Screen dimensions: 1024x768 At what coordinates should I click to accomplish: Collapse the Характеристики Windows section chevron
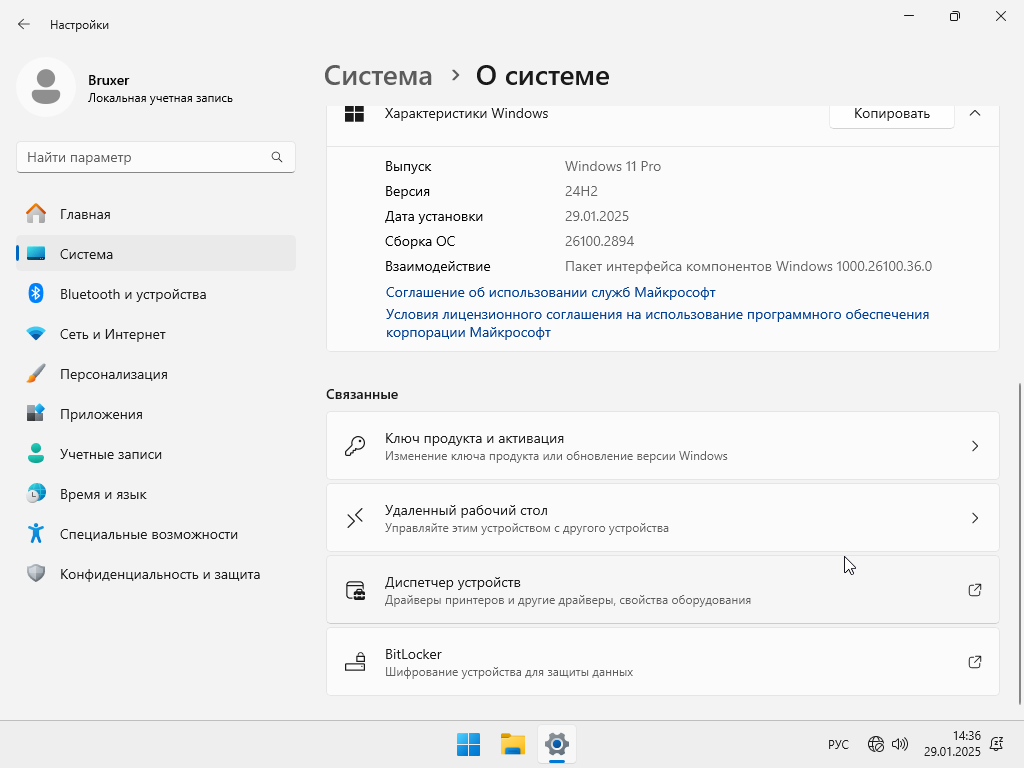tap(975, 113)
